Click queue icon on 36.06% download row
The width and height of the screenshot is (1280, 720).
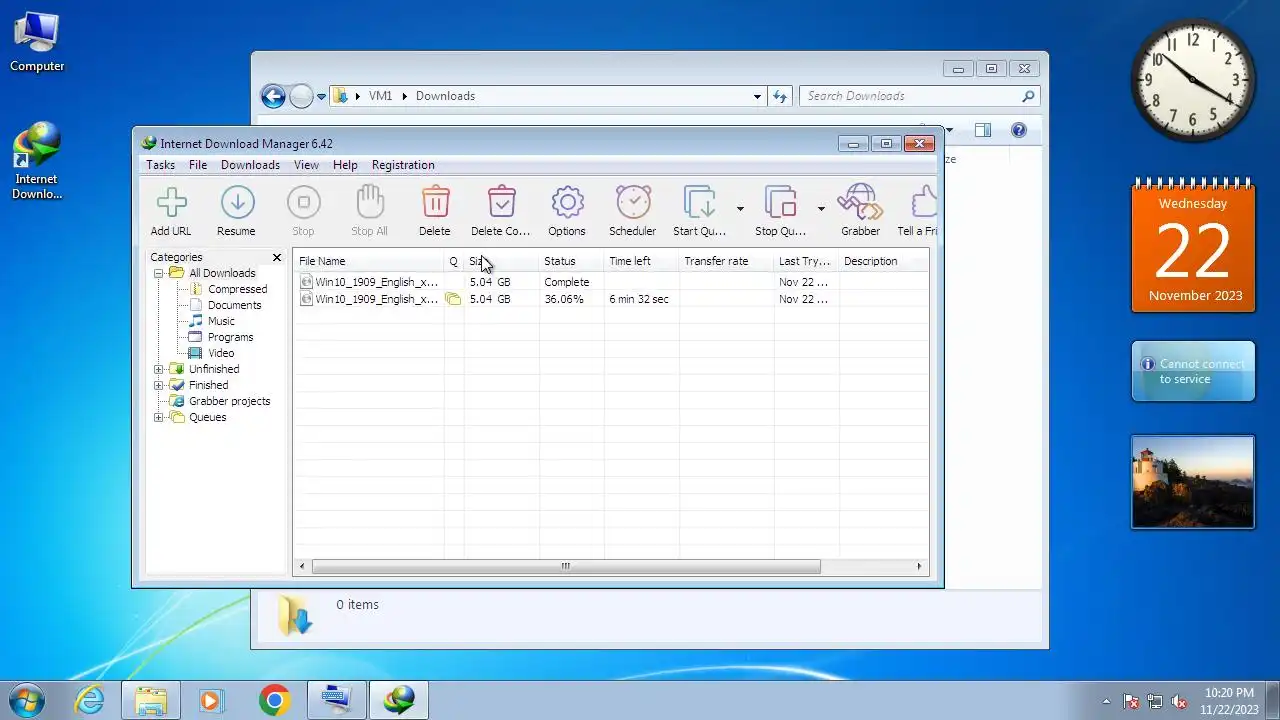(453, 299)
